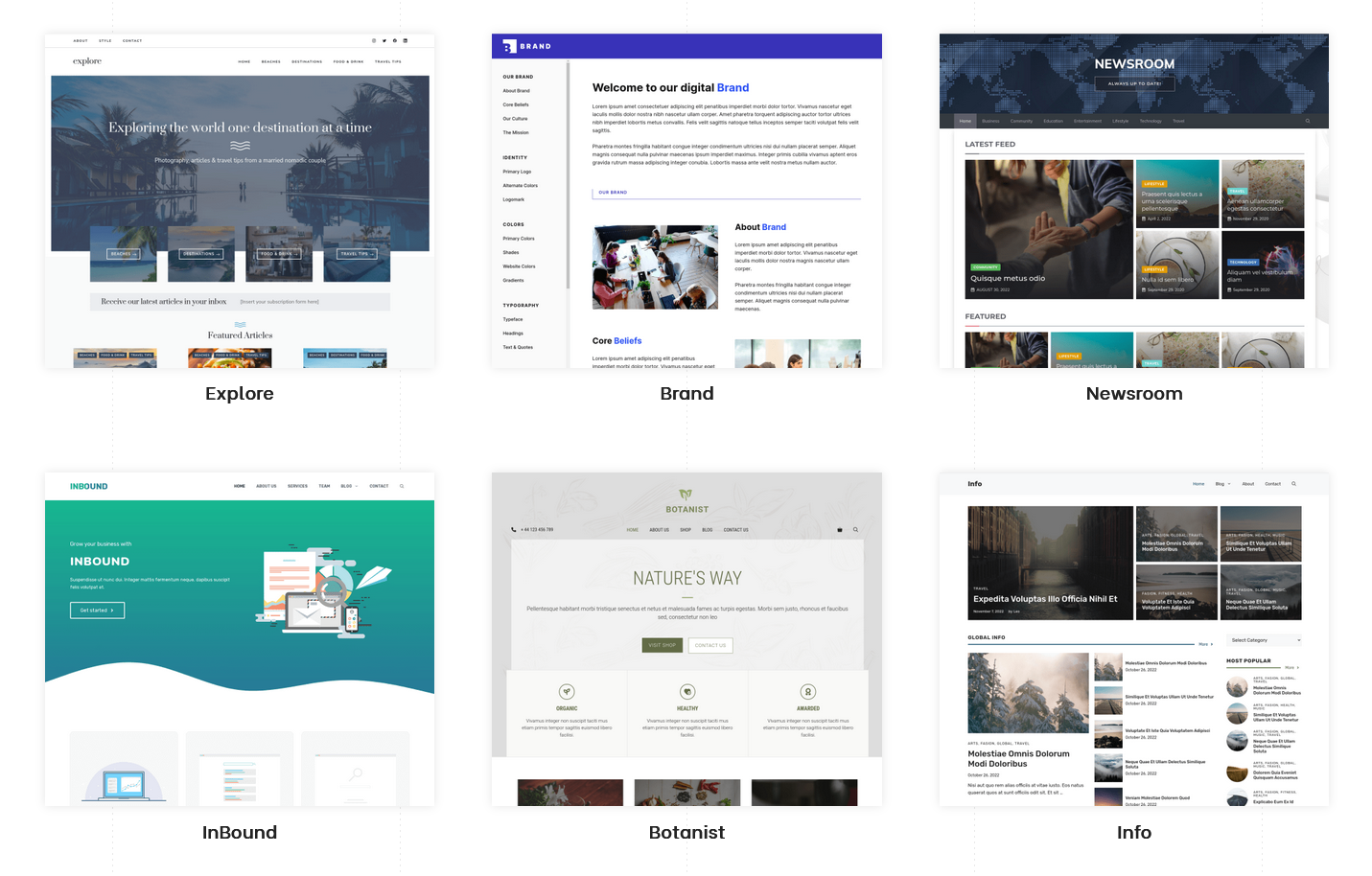Click the Healthy heart icon in Botanist
1372x876 pixels.
click(687, 692)
